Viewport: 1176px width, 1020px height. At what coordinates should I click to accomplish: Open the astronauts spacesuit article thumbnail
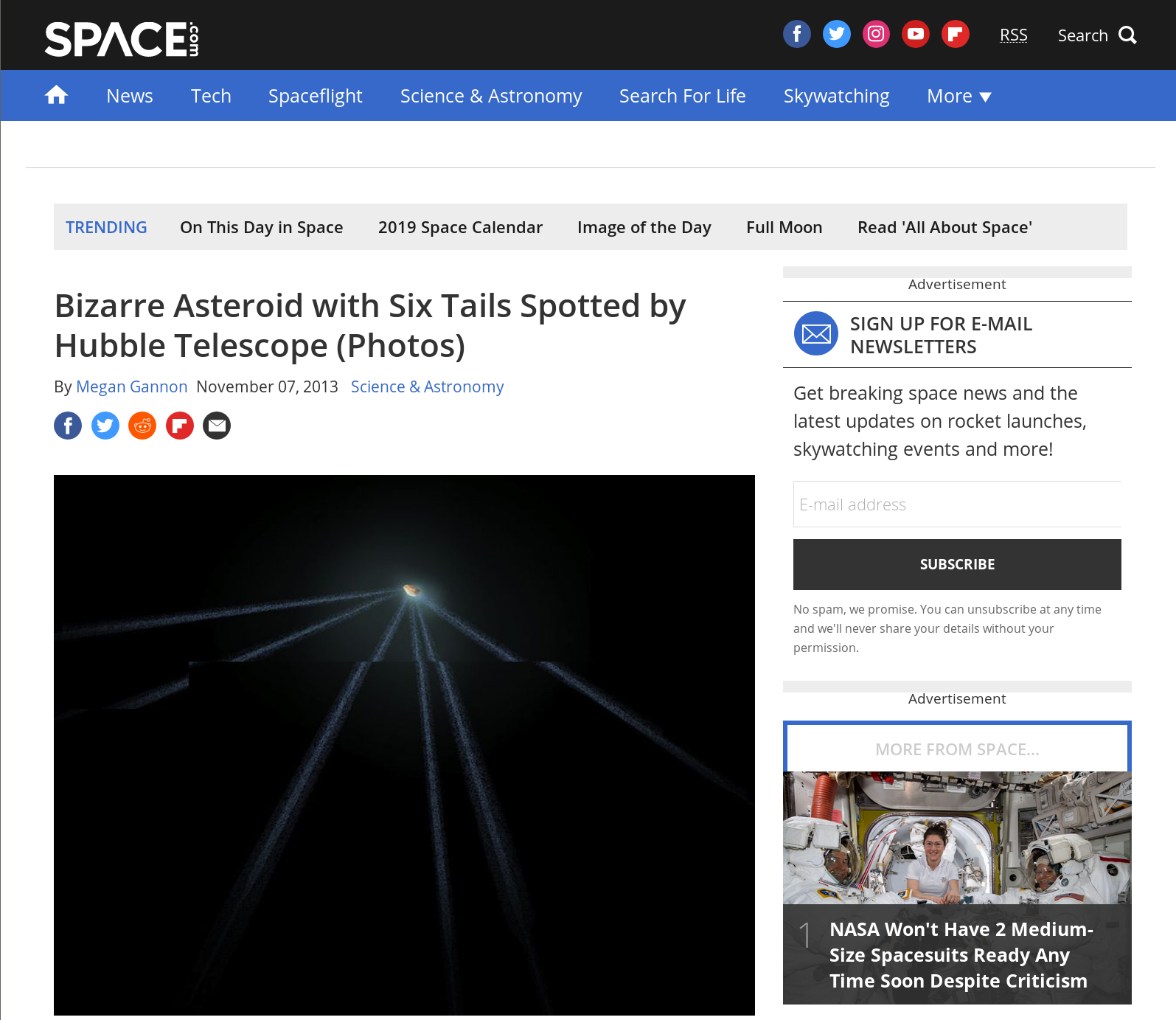click(957, 838)
